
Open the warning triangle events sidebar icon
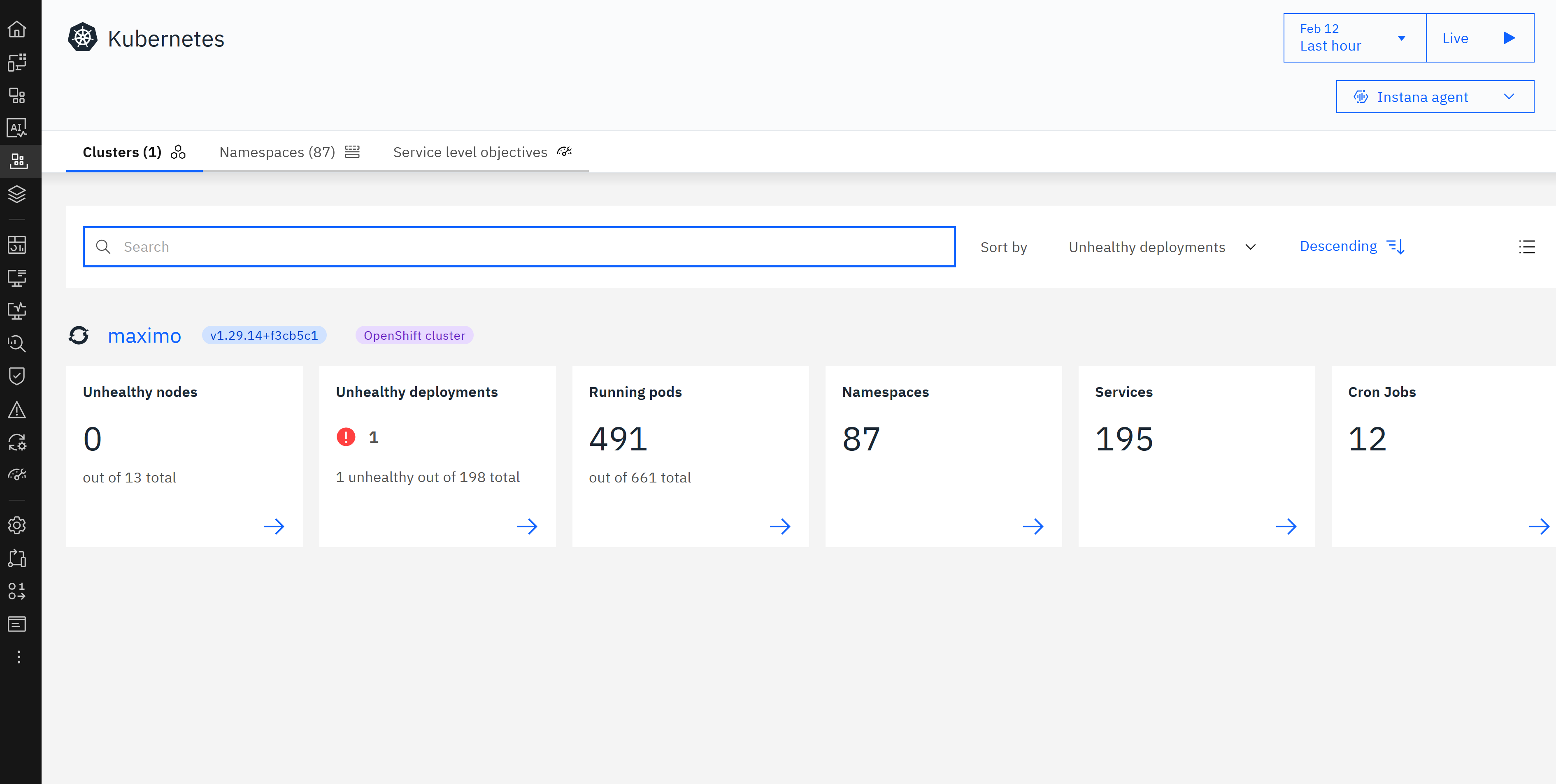tap(17, 410)
